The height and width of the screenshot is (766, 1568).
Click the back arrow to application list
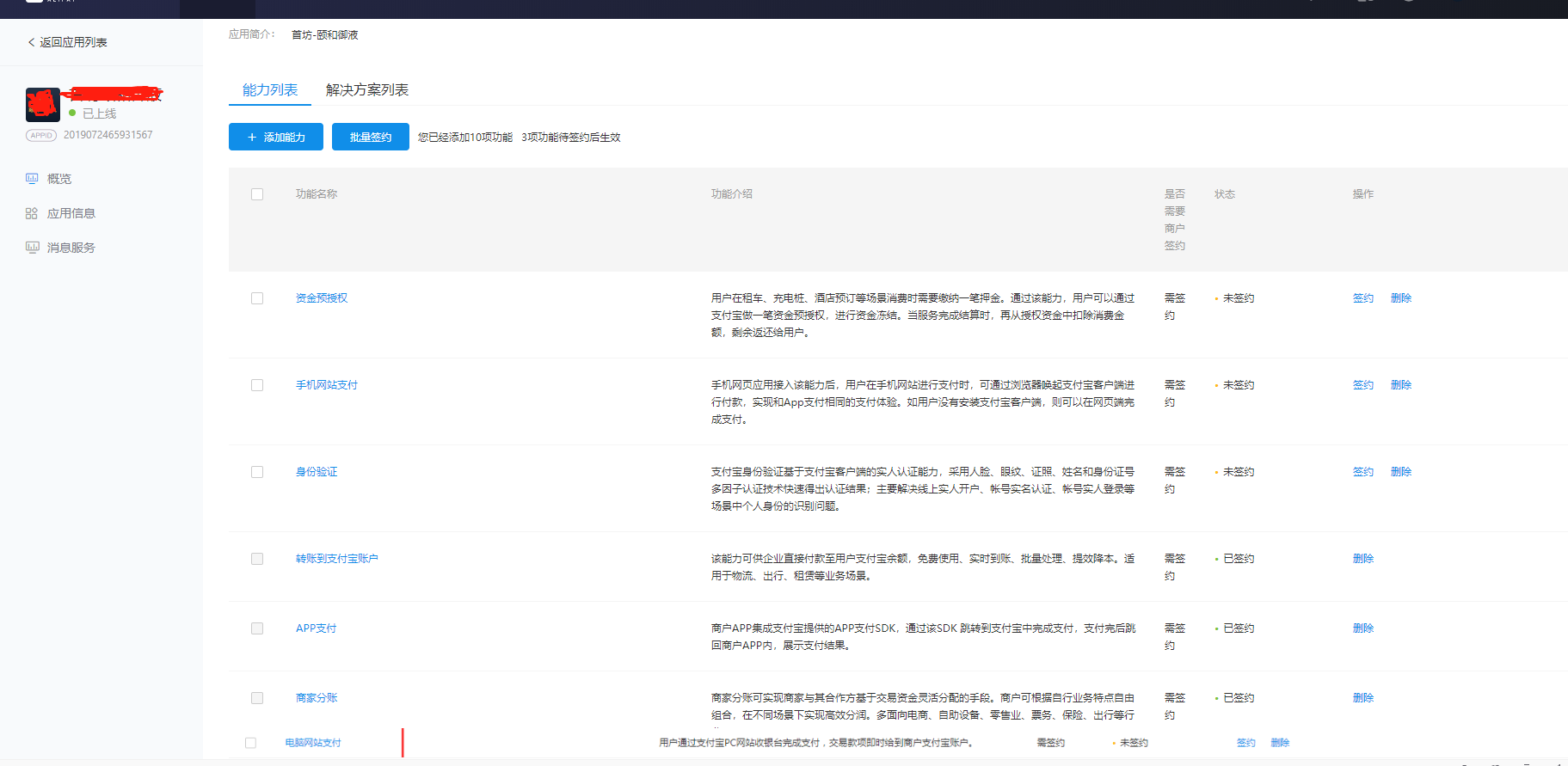(32, 42)
